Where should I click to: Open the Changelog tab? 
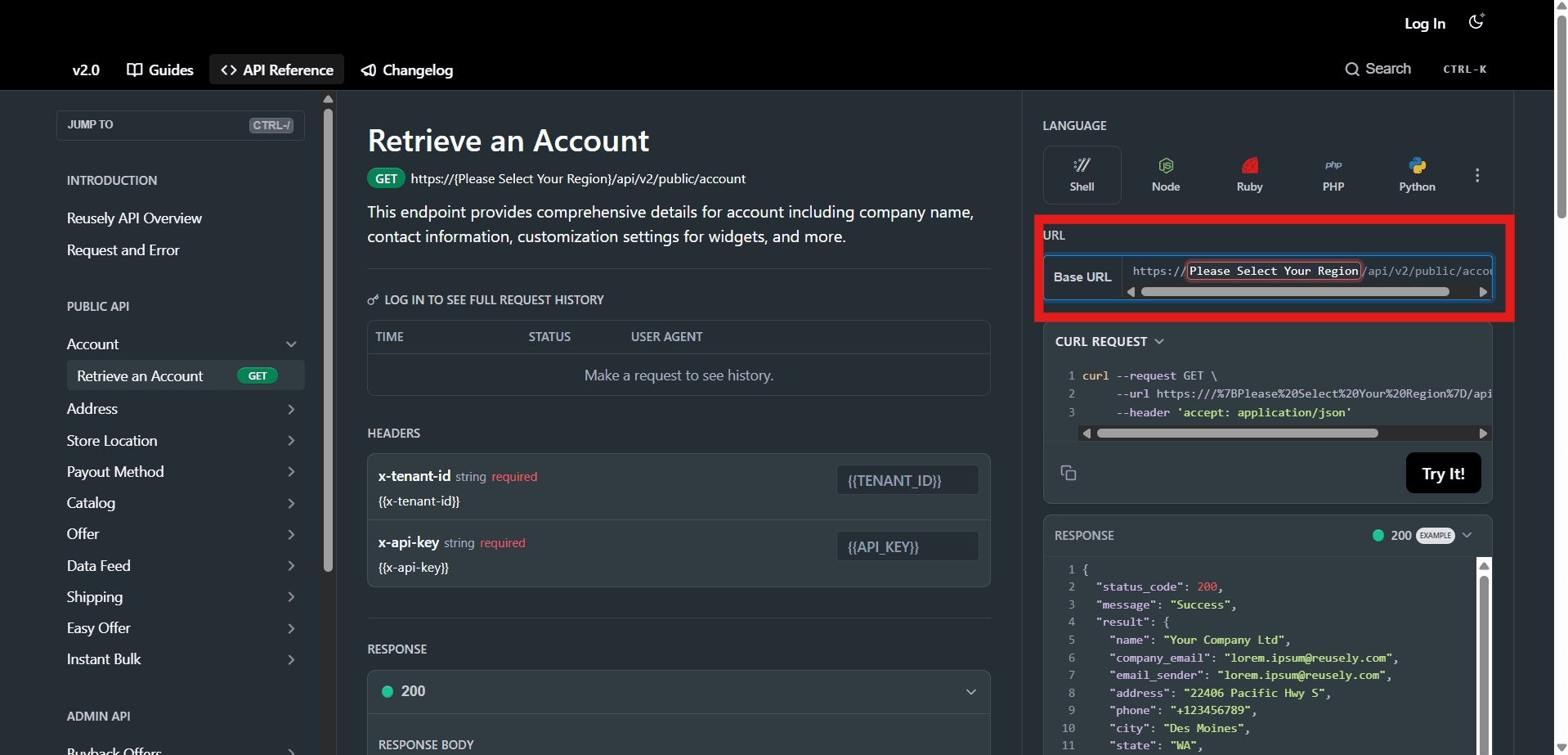407,70
